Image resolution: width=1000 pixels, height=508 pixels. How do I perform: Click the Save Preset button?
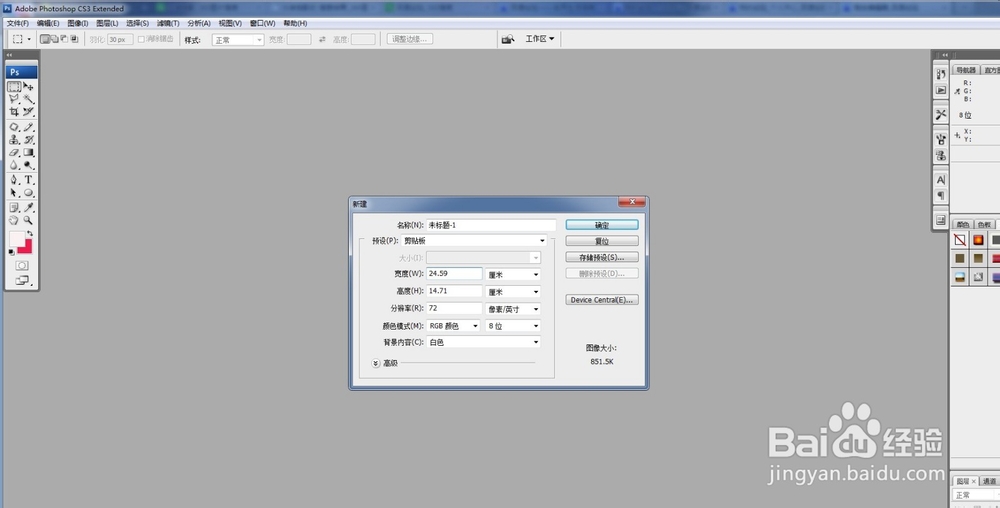(601, 258)
